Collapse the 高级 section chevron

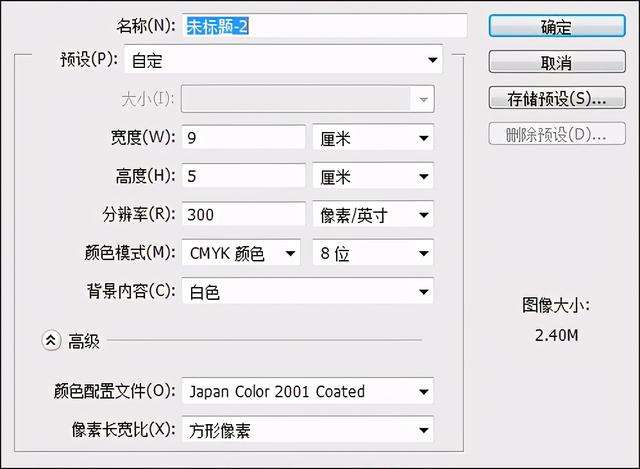coord(51,340)
